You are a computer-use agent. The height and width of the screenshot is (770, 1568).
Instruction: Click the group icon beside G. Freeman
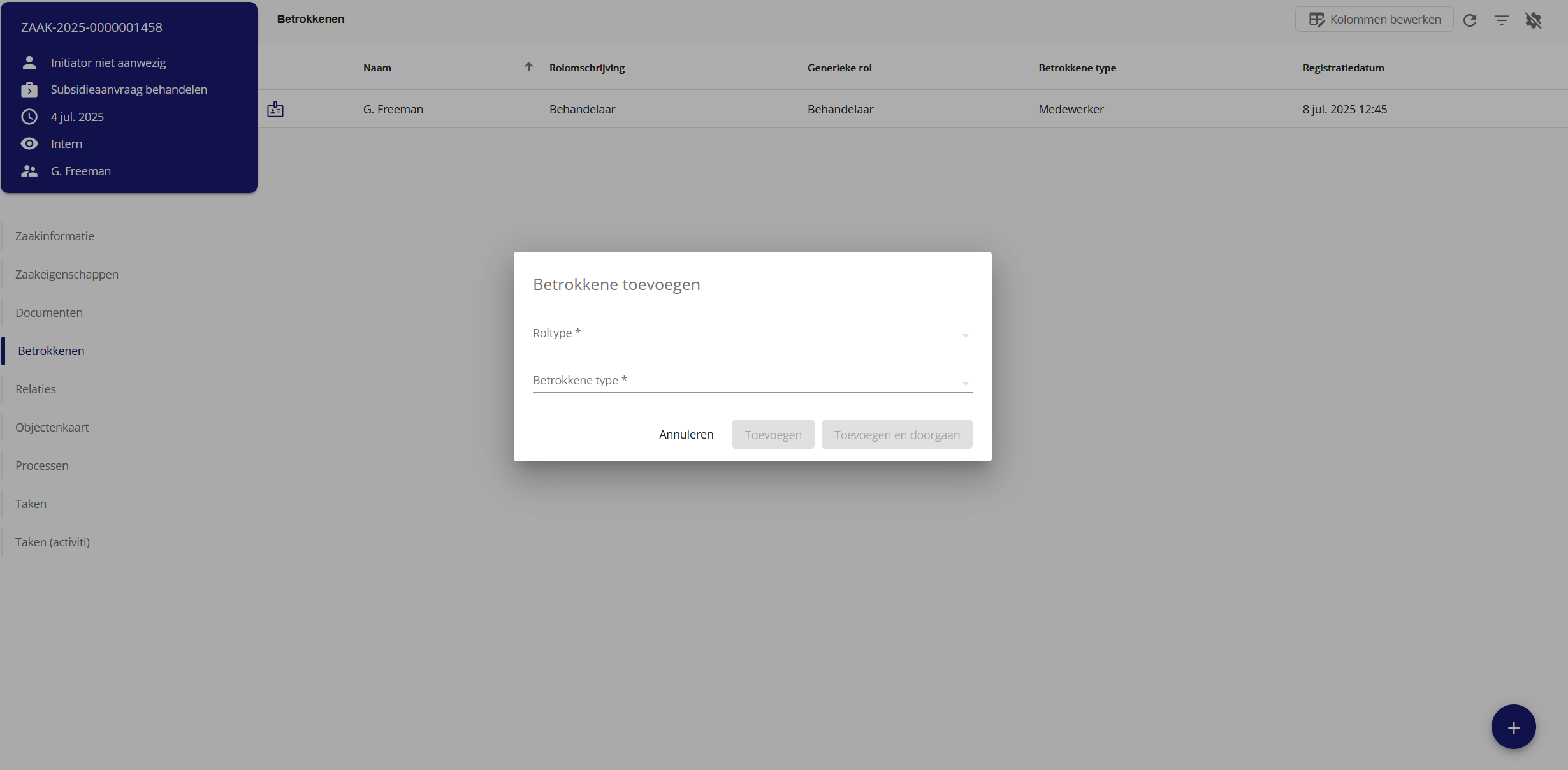pos(29,171)
